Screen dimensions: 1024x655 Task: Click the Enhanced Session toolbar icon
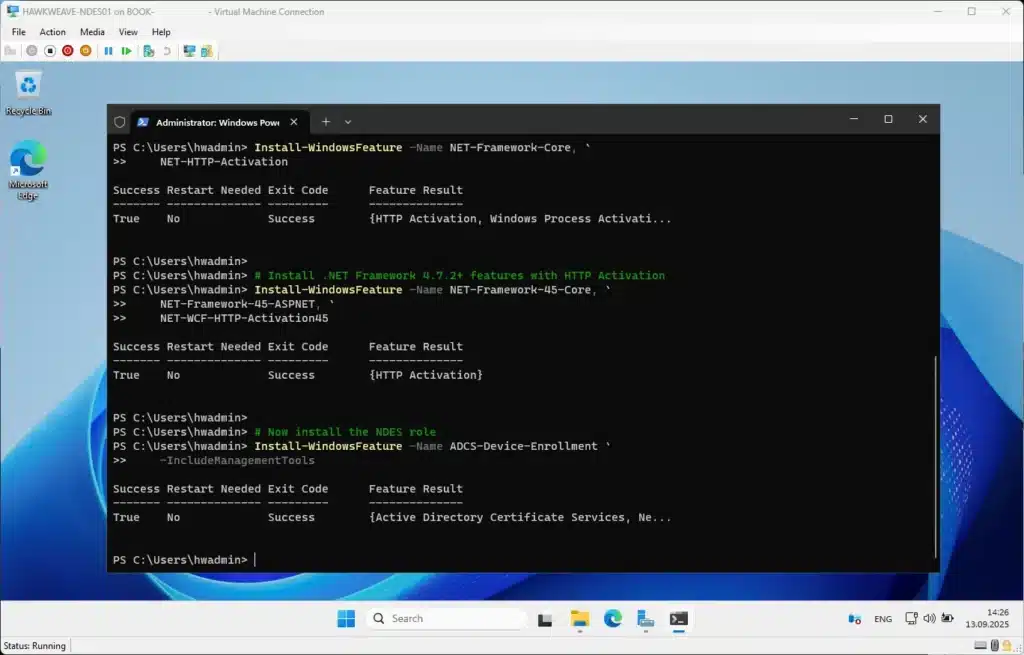click(x=189, y=50)
